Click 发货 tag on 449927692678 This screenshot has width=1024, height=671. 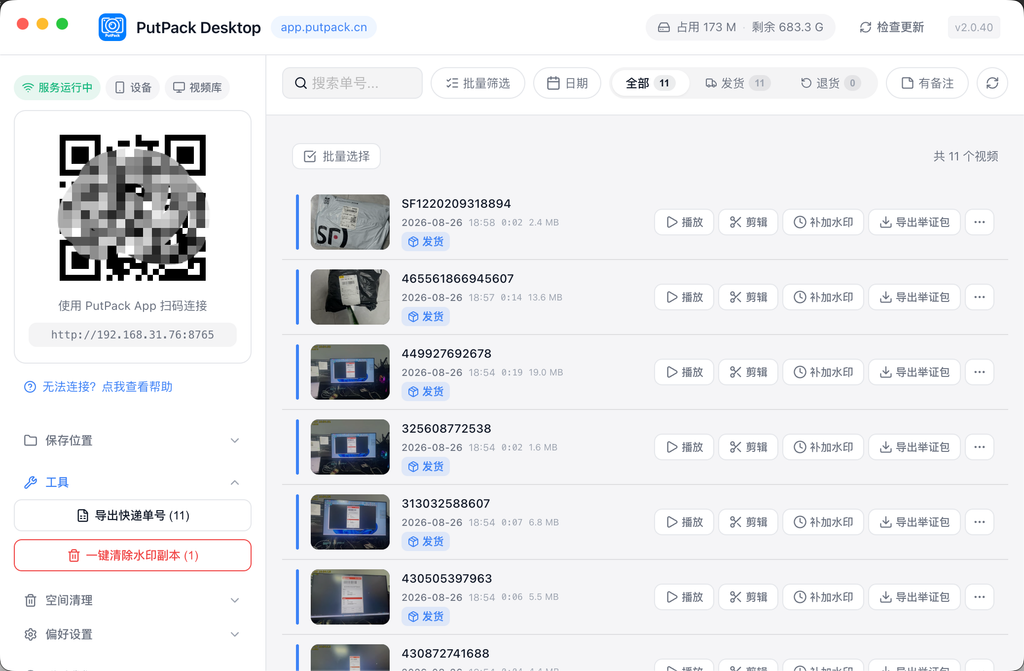(x=426, y=391)
